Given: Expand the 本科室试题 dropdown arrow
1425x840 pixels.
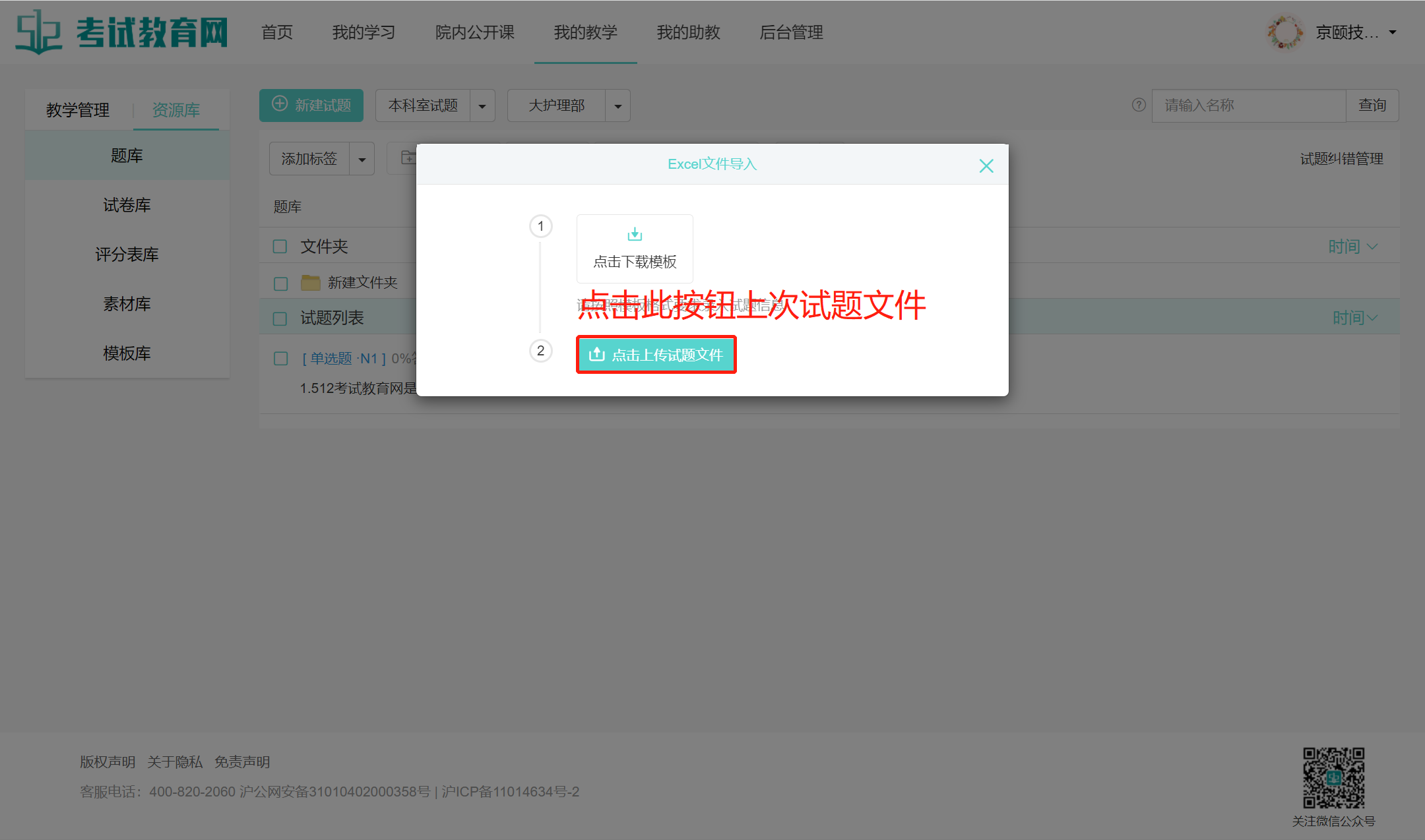Looking at the screenshot, I should click(x=482, y=106).
